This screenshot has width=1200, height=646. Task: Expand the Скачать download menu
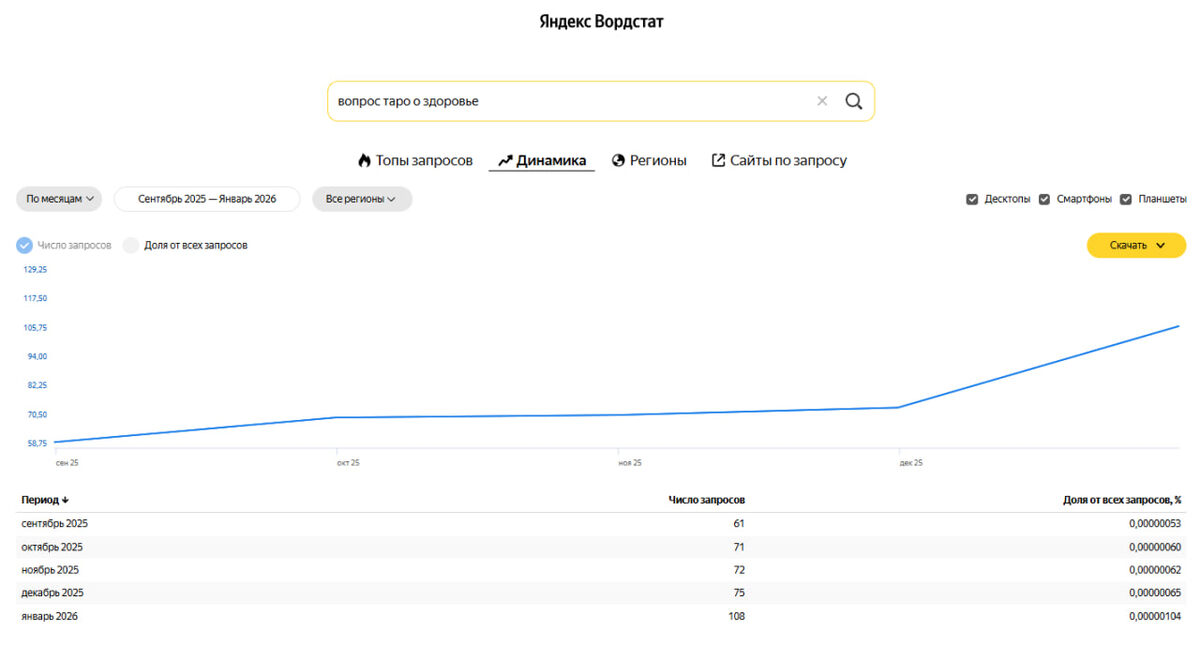(x=1136, y=245)
